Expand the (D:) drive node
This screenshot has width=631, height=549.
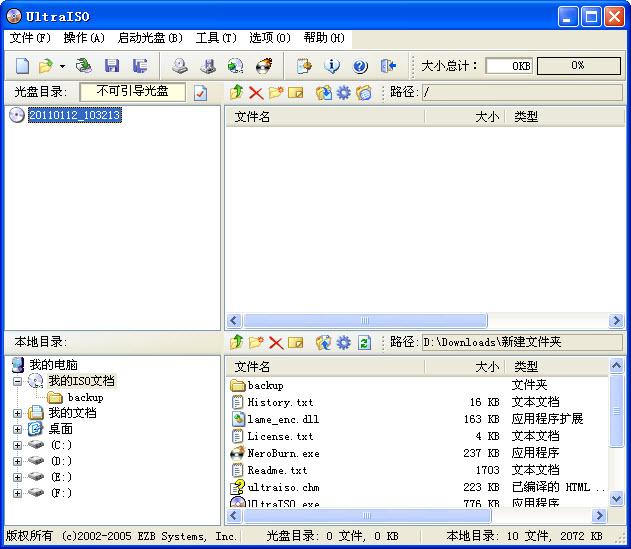[17, 461]
